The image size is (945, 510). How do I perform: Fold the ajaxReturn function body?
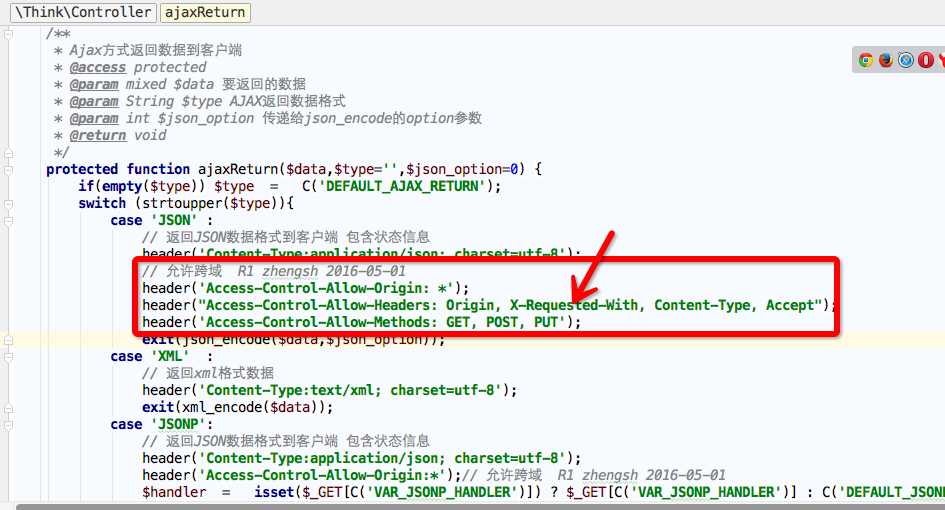click(8, 171)
